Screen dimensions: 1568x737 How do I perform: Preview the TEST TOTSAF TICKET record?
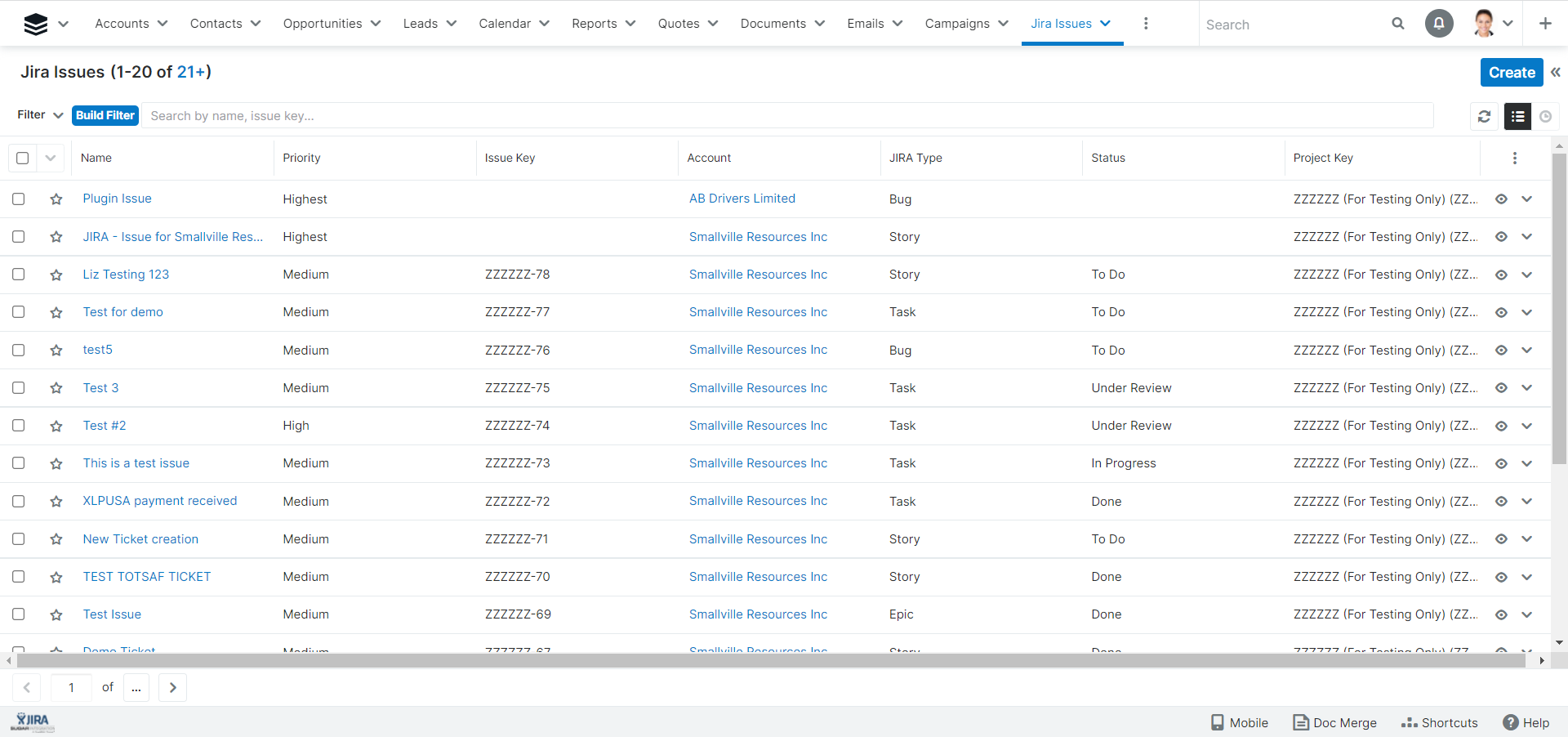[x=1501, y=577]
